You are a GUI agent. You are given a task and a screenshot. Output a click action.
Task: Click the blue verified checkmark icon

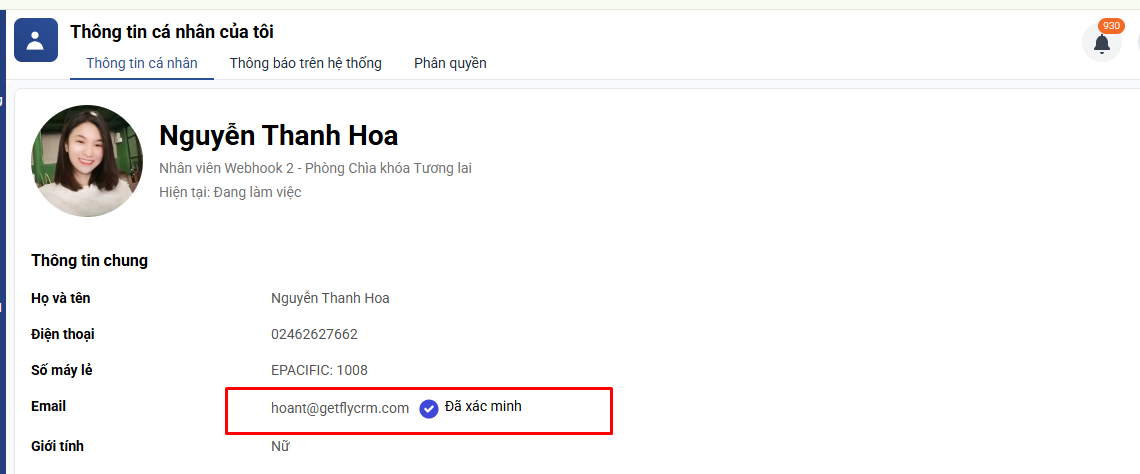[x=429, y=408]
